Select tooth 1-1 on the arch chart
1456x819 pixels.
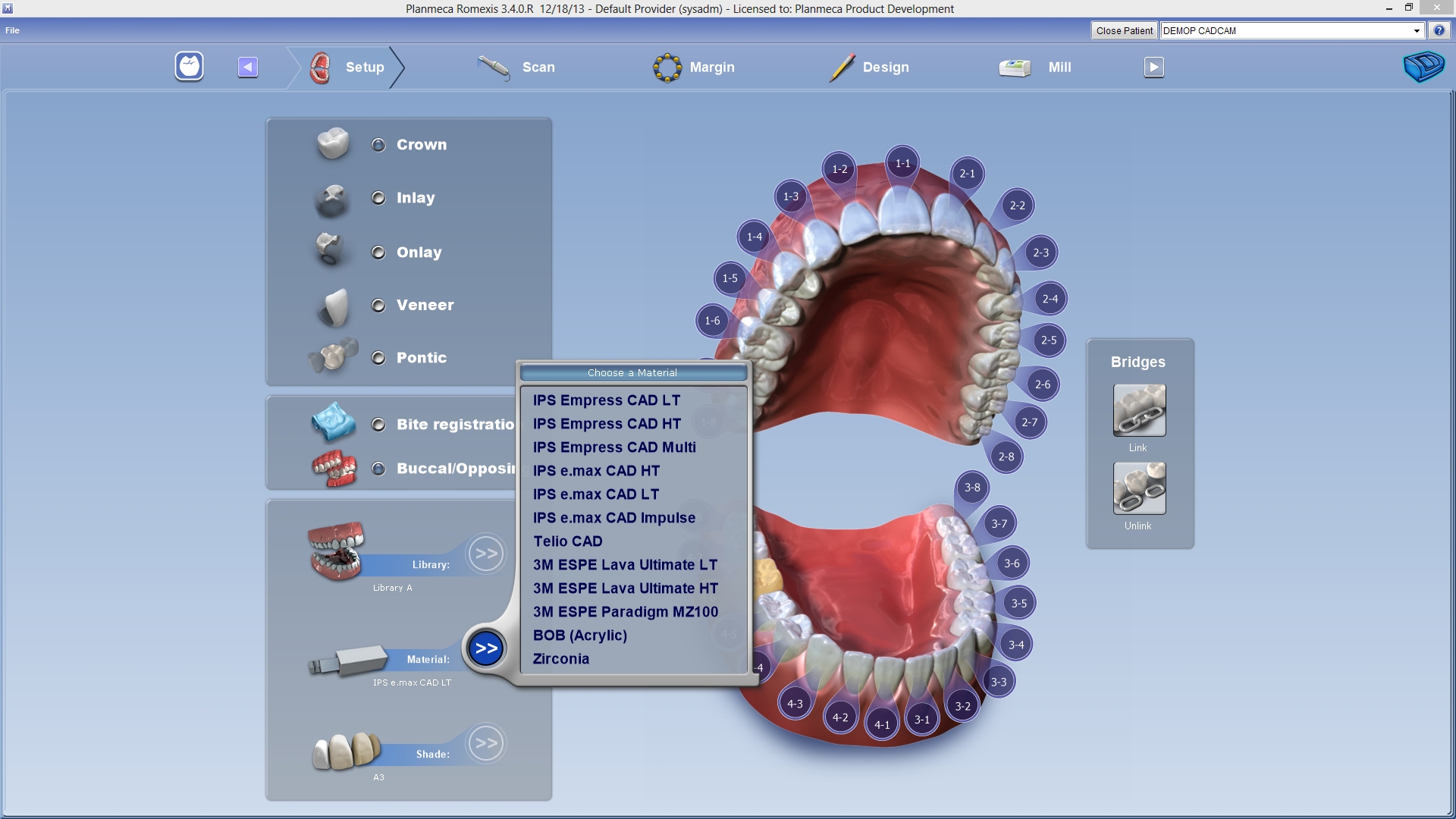tap(902, 163)
